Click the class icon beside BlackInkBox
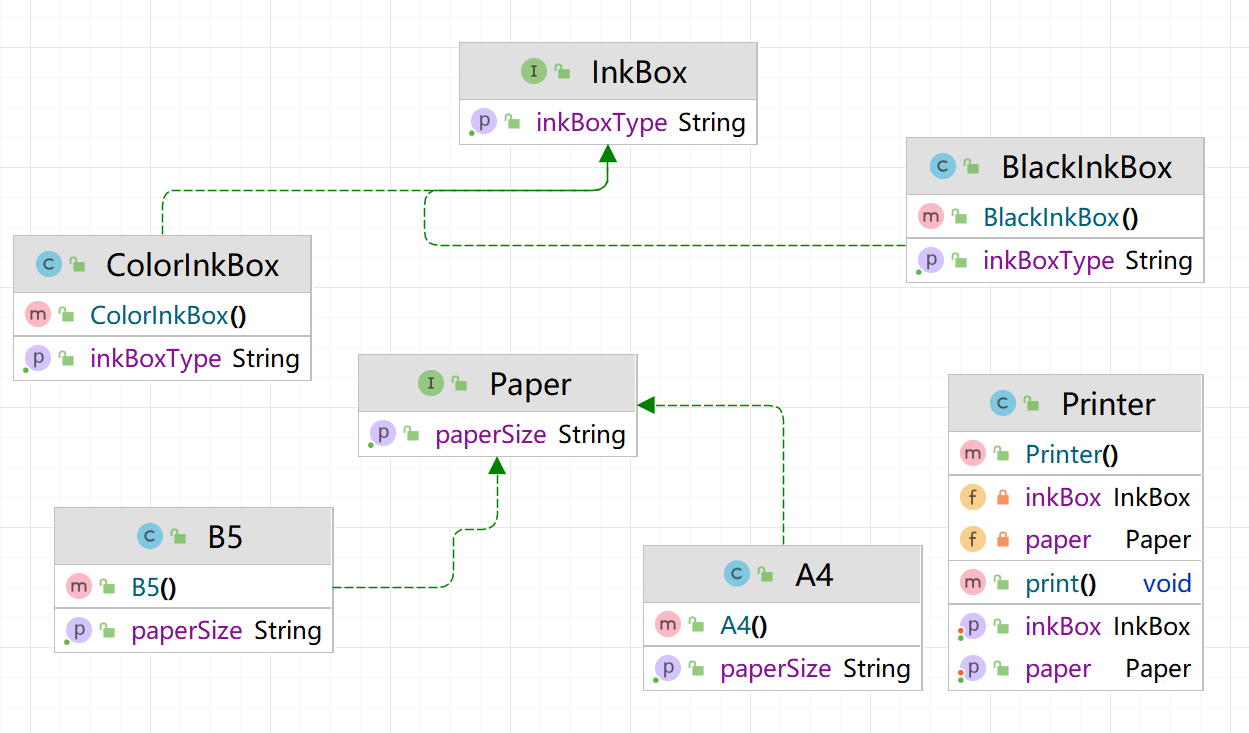 click(943, 166)
